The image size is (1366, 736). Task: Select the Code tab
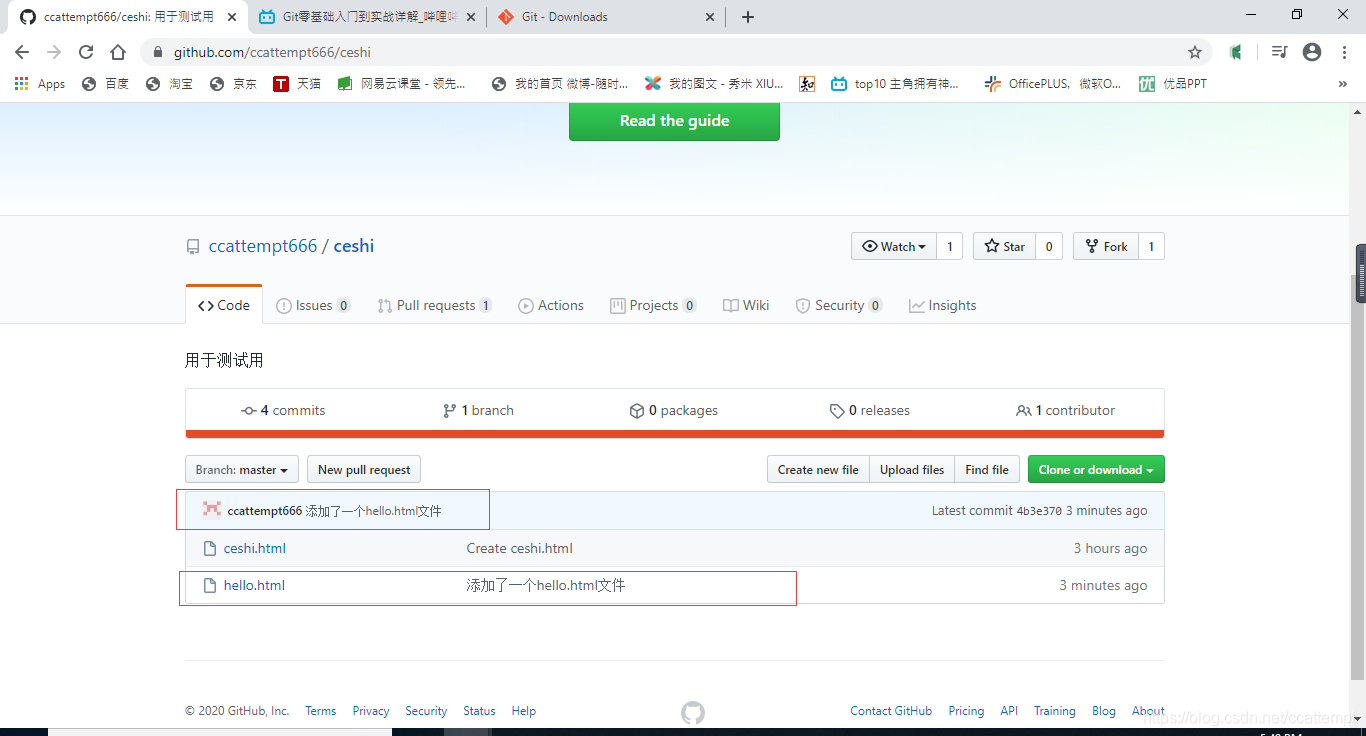[224, 305]
